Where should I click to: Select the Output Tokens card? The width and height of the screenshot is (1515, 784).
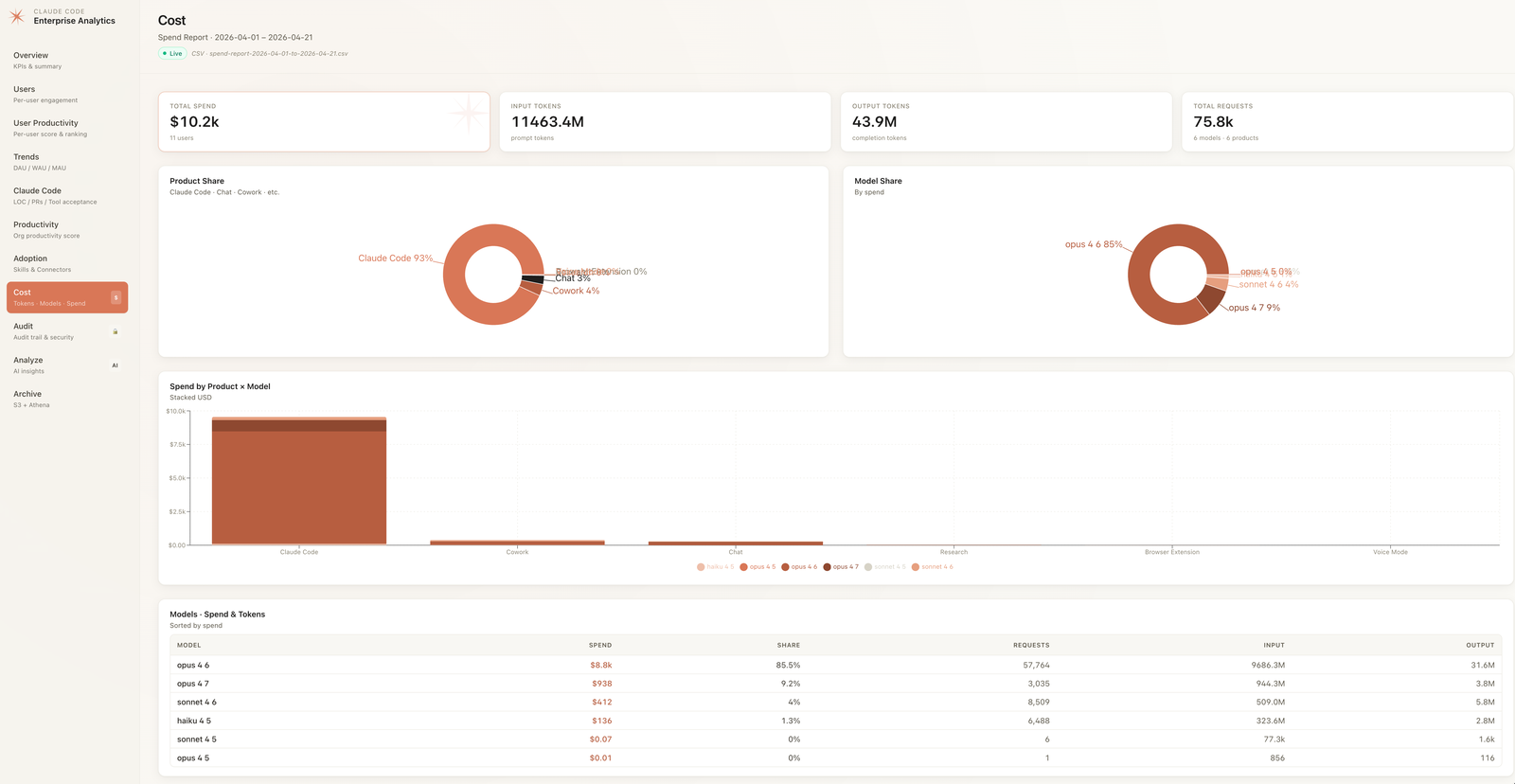(x=1007, y=121)
